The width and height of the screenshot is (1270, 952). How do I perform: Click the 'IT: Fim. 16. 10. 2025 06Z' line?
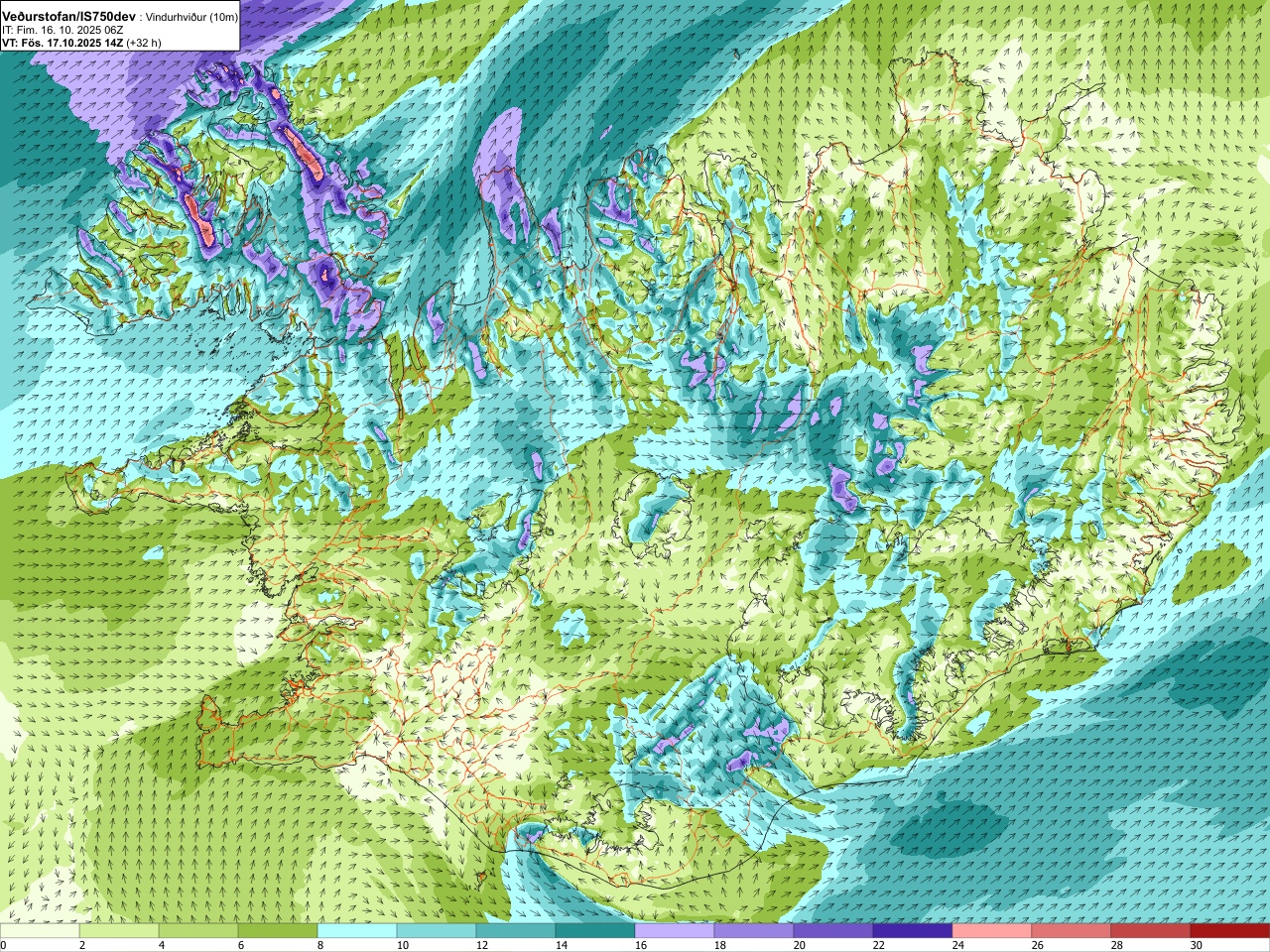click(63, 31)
